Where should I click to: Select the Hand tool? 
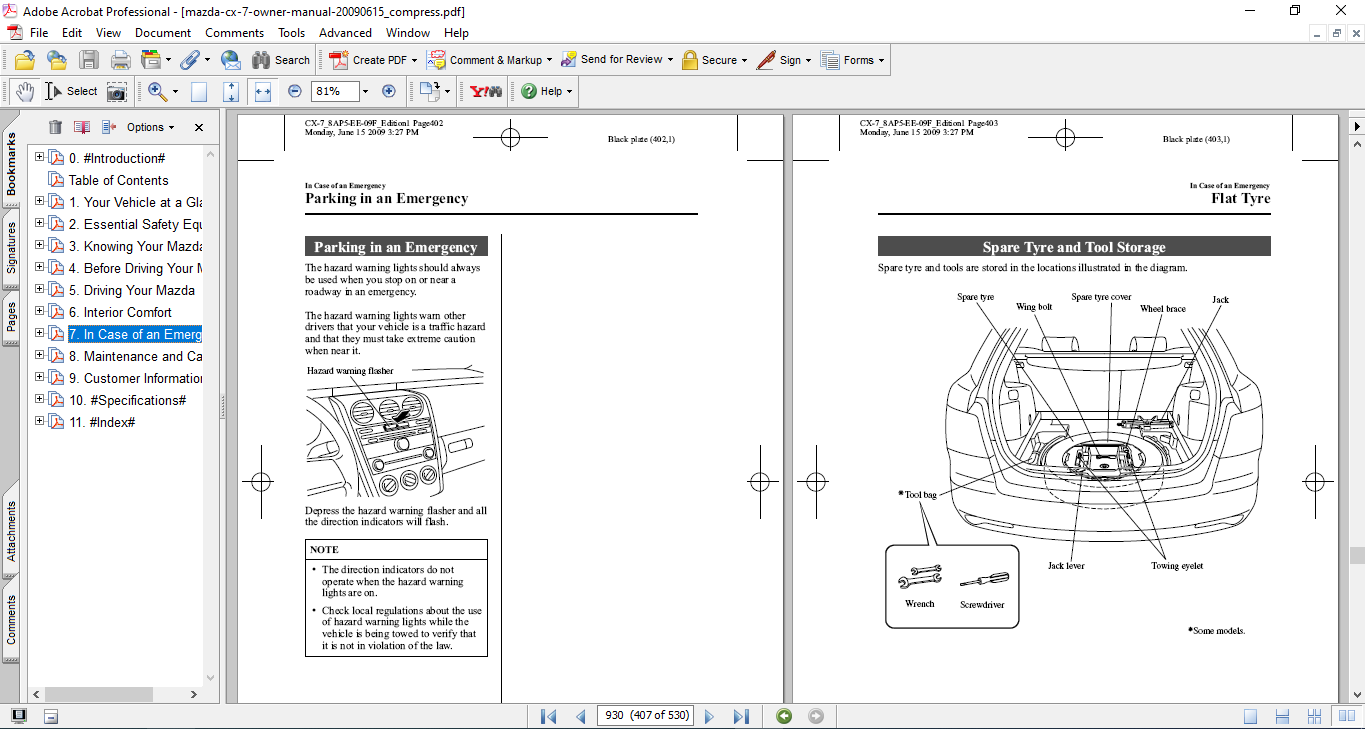click(24, 91)
